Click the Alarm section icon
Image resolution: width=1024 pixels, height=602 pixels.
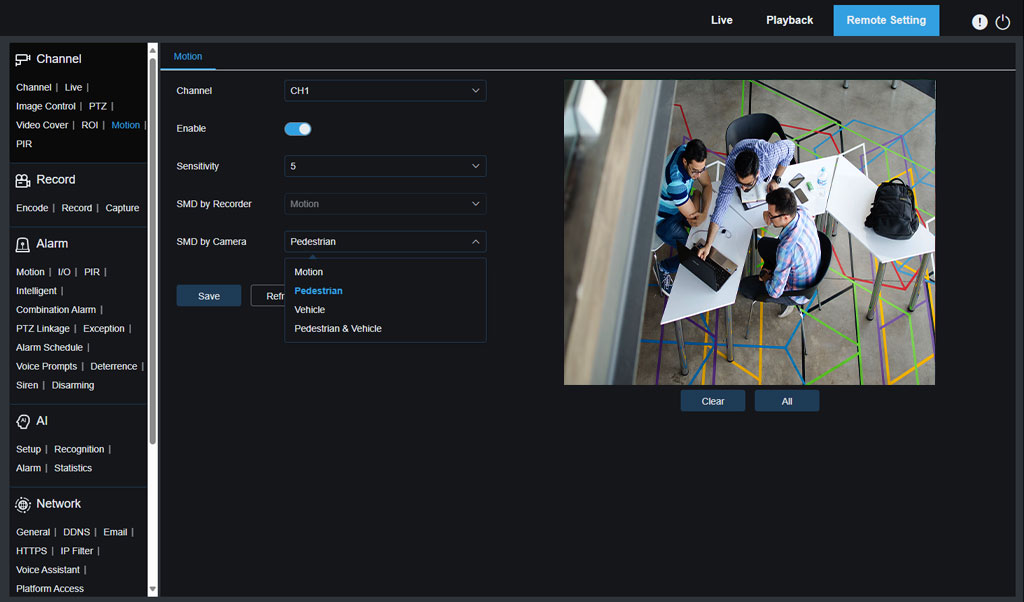23,244
